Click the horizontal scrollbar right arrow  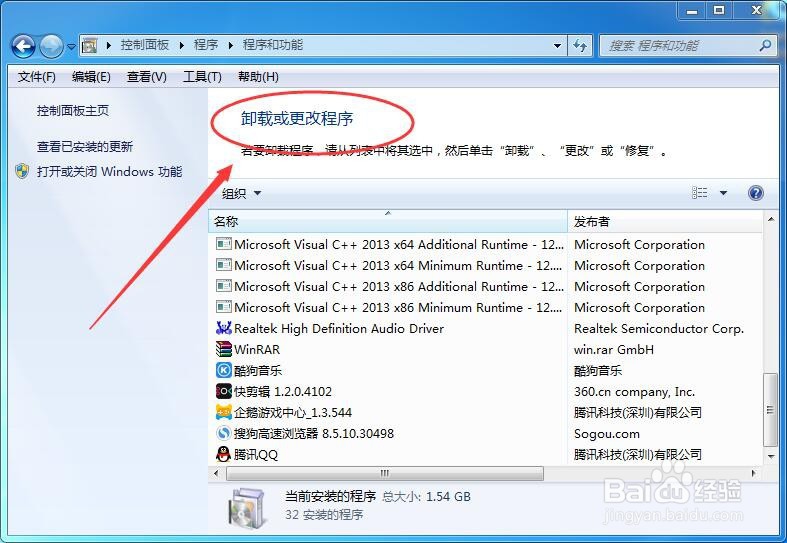coord(754,473)
